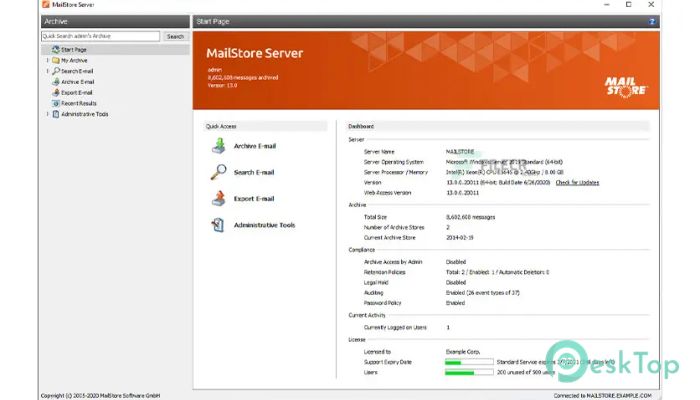
Task: Click the Search E-mail quick access link
Action: pos(254,172)
